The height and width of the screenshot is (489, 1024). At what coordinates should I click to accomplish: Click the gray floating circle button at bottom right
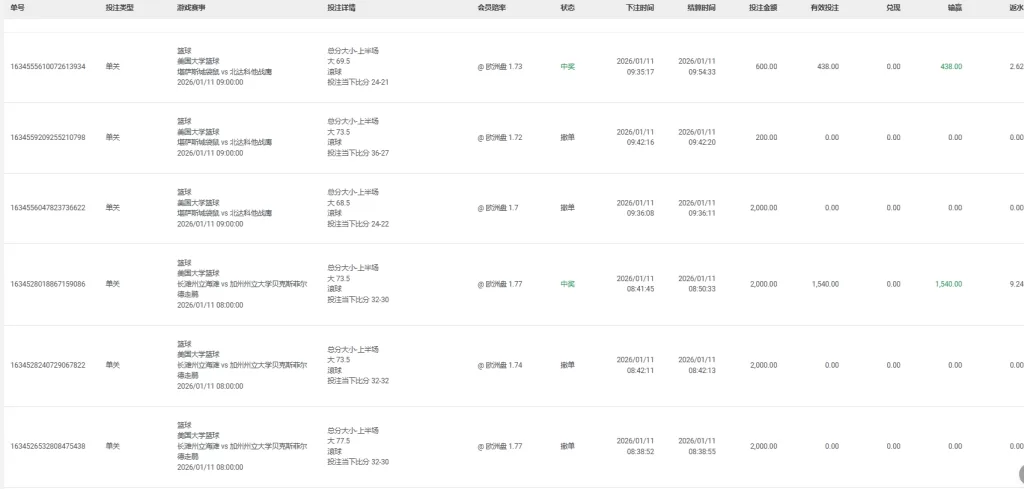[x=1018, y=474]
